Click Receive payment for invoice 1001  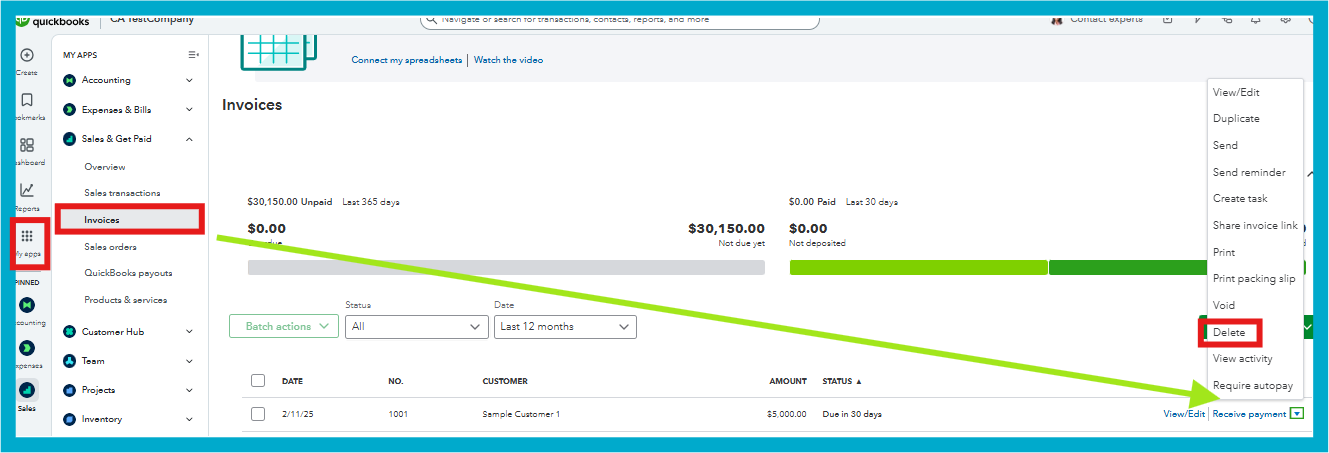(x=1249, y=414)
